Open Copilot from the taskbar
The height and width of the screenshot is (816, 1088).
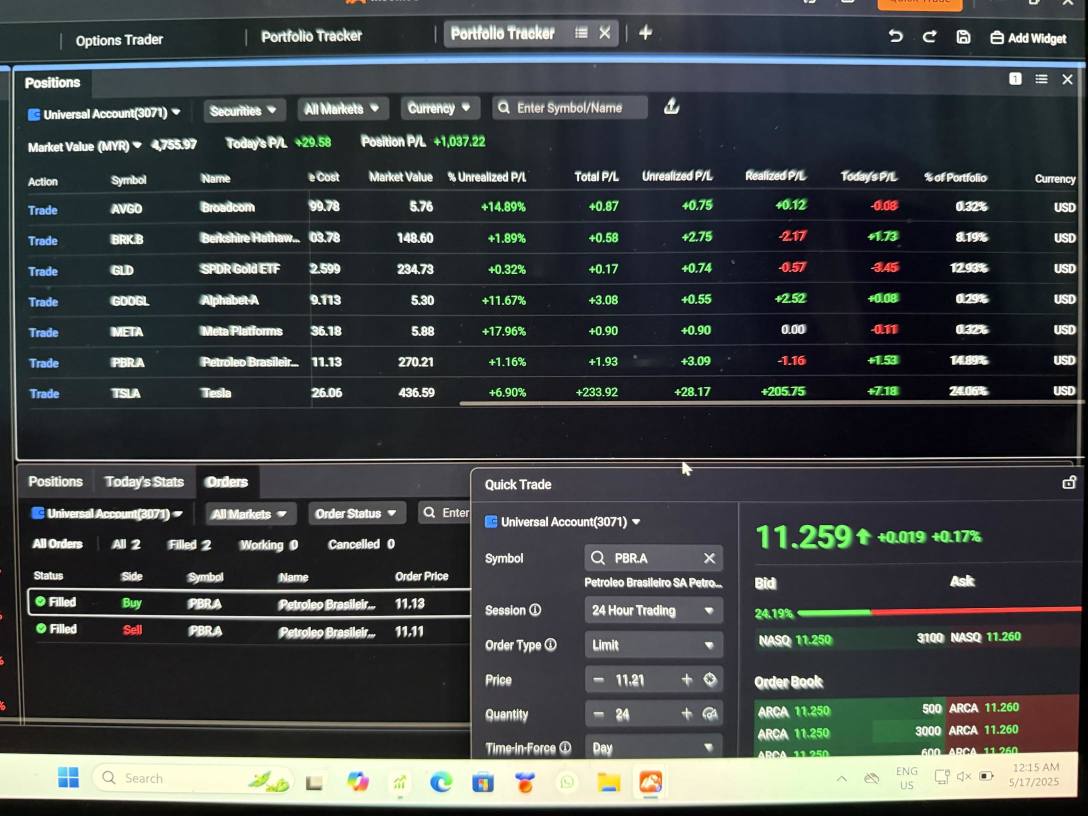pos(358,781)
